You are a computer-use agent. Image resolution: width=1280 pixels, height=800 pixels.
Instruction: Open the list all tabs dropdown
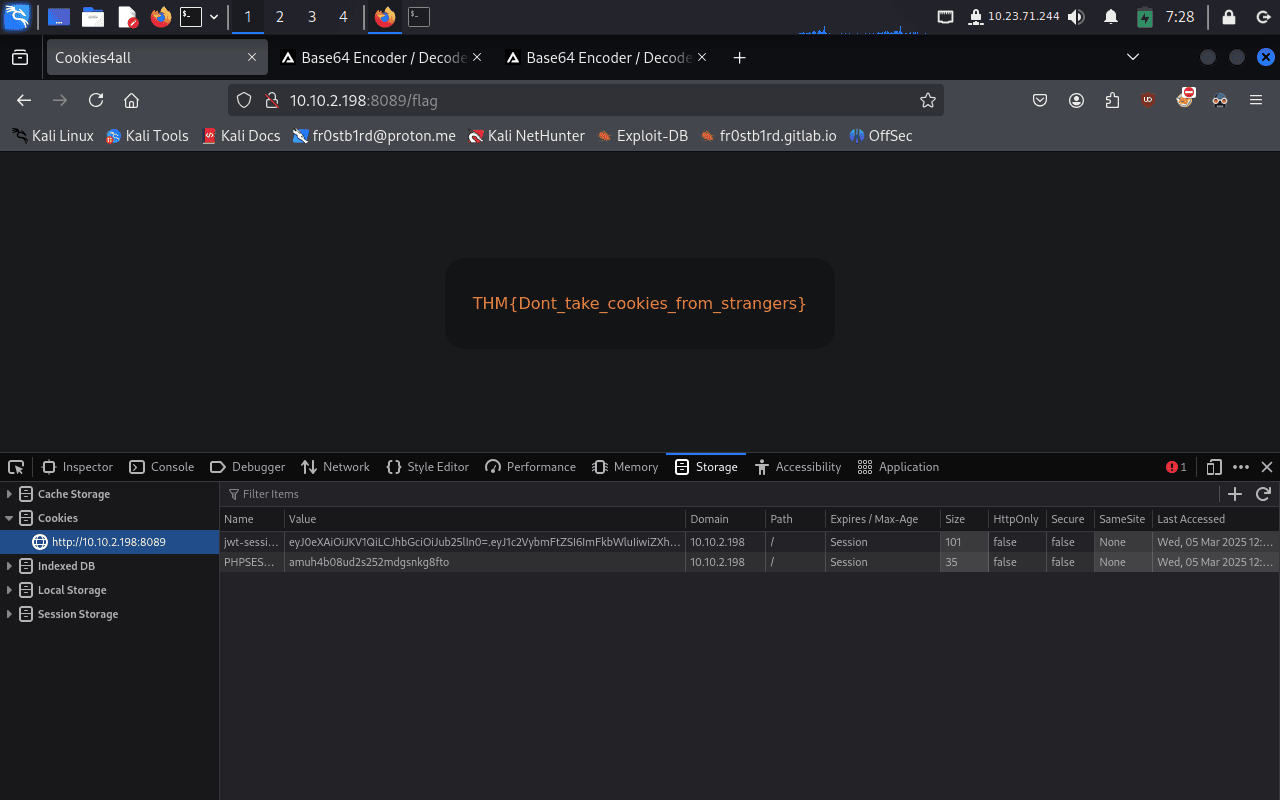coord(1133,58)
